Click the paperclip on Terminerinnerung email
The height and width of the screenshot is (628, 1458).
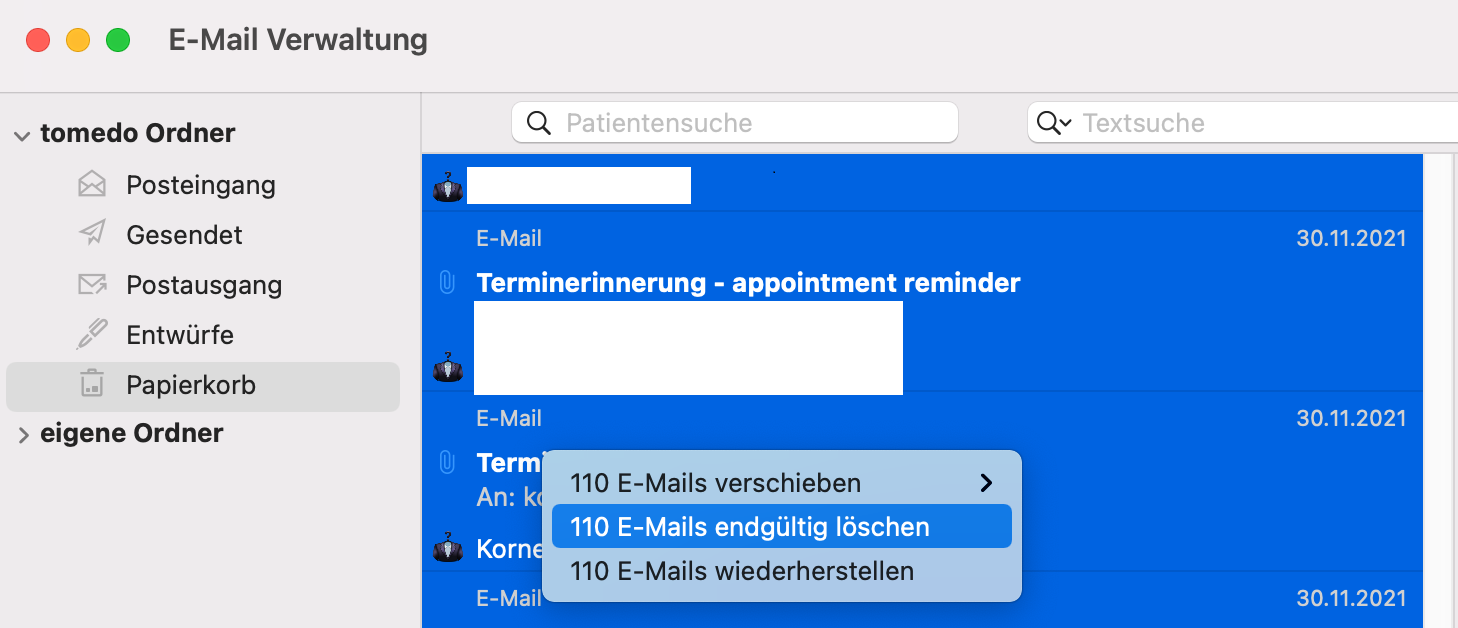[447, 283]
